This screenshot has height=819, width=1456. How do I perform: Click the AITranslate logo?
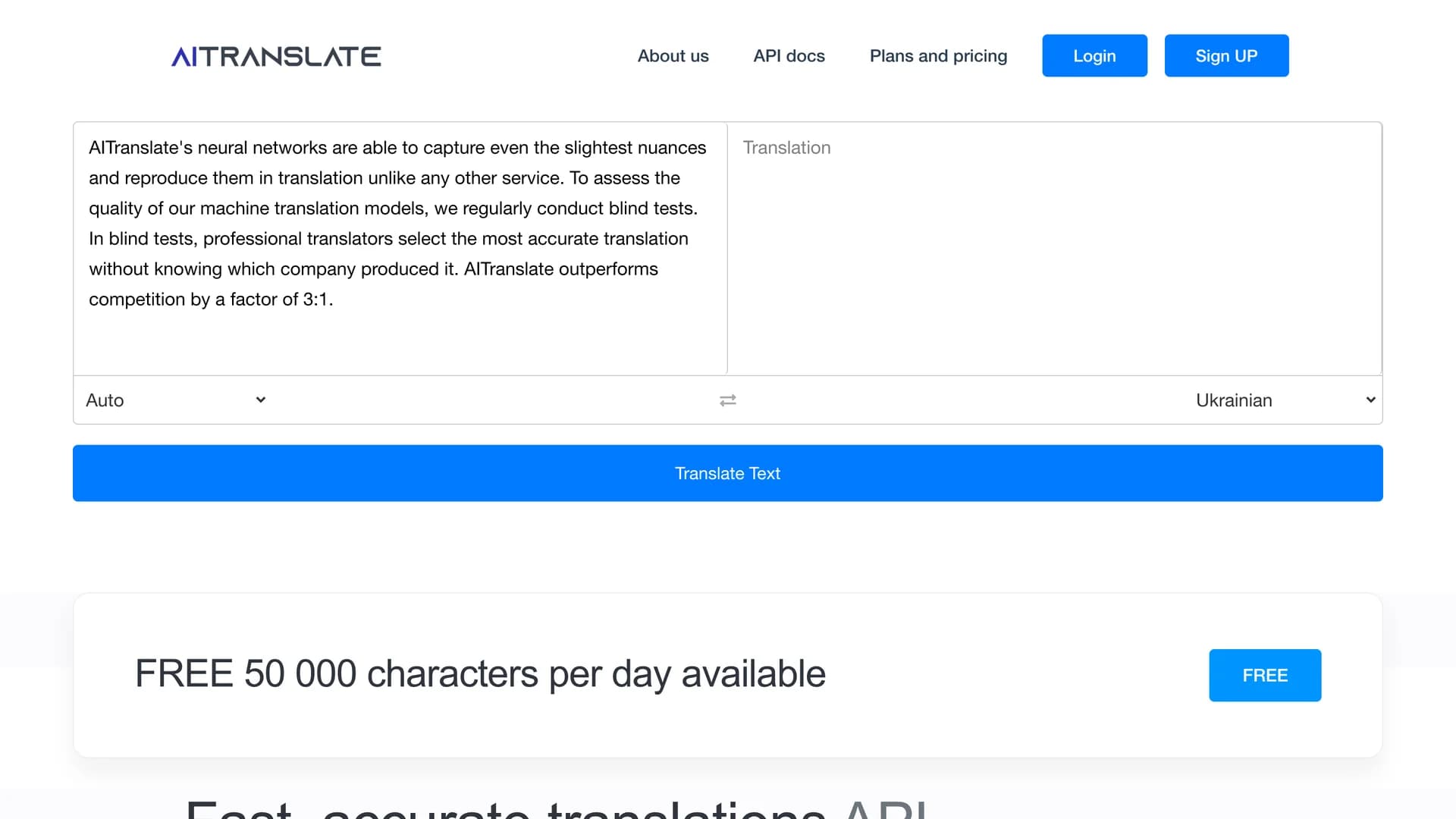coord(276,56)
